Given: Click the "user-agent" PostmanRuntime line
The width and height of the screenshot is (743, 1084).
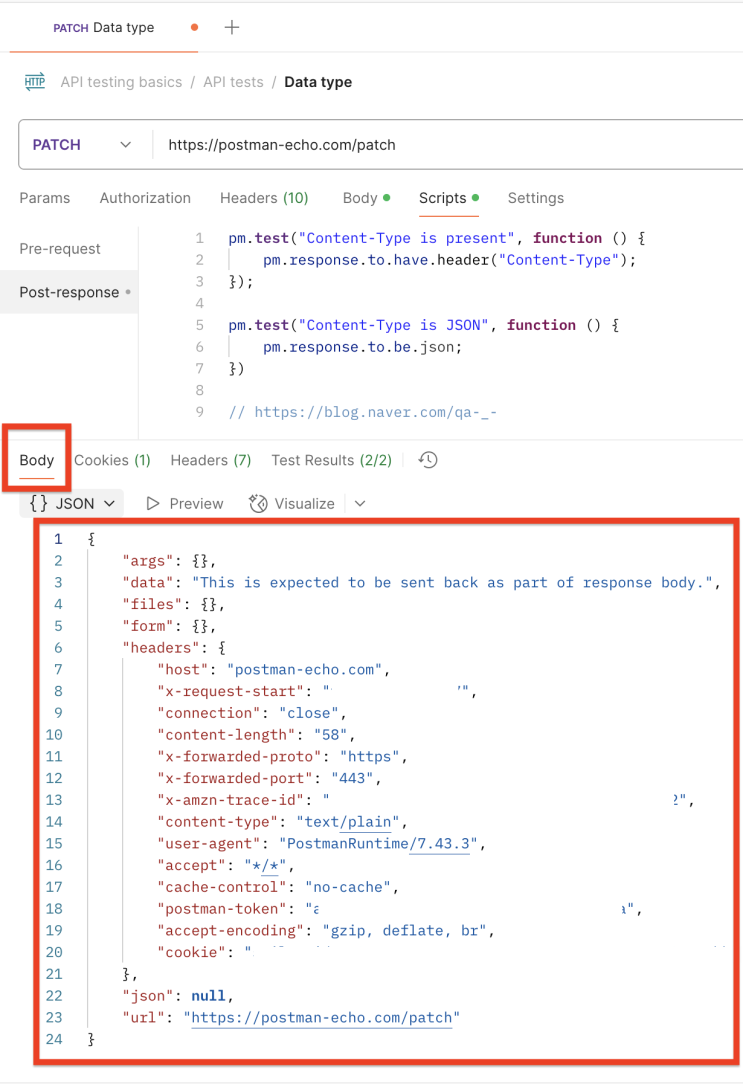Looking at the screenshot, I should pos(321,843).
